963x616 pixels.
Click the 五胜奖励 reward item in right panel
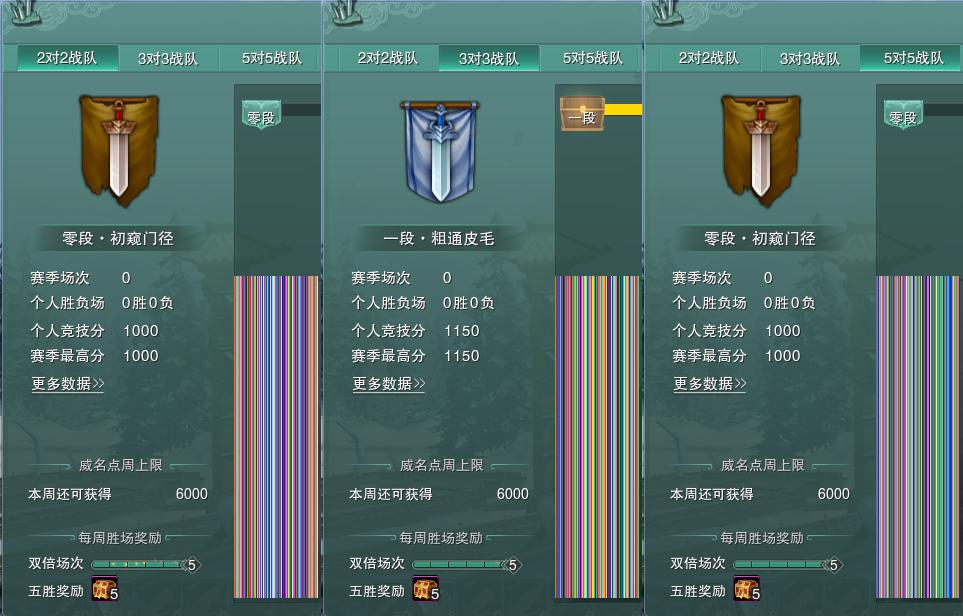click(747, 588)
